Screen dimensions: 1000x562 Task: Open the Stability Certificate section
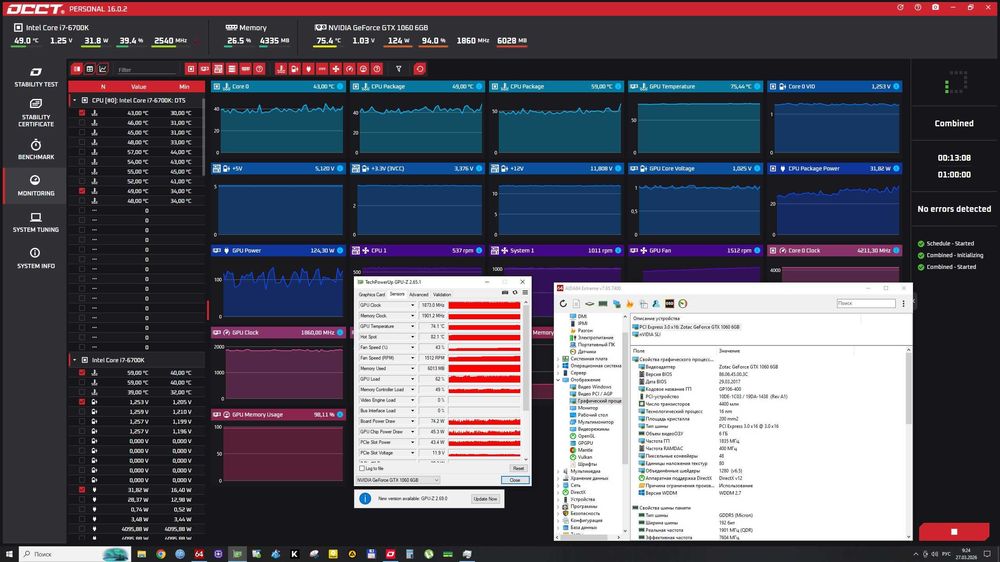click(36, 113)
